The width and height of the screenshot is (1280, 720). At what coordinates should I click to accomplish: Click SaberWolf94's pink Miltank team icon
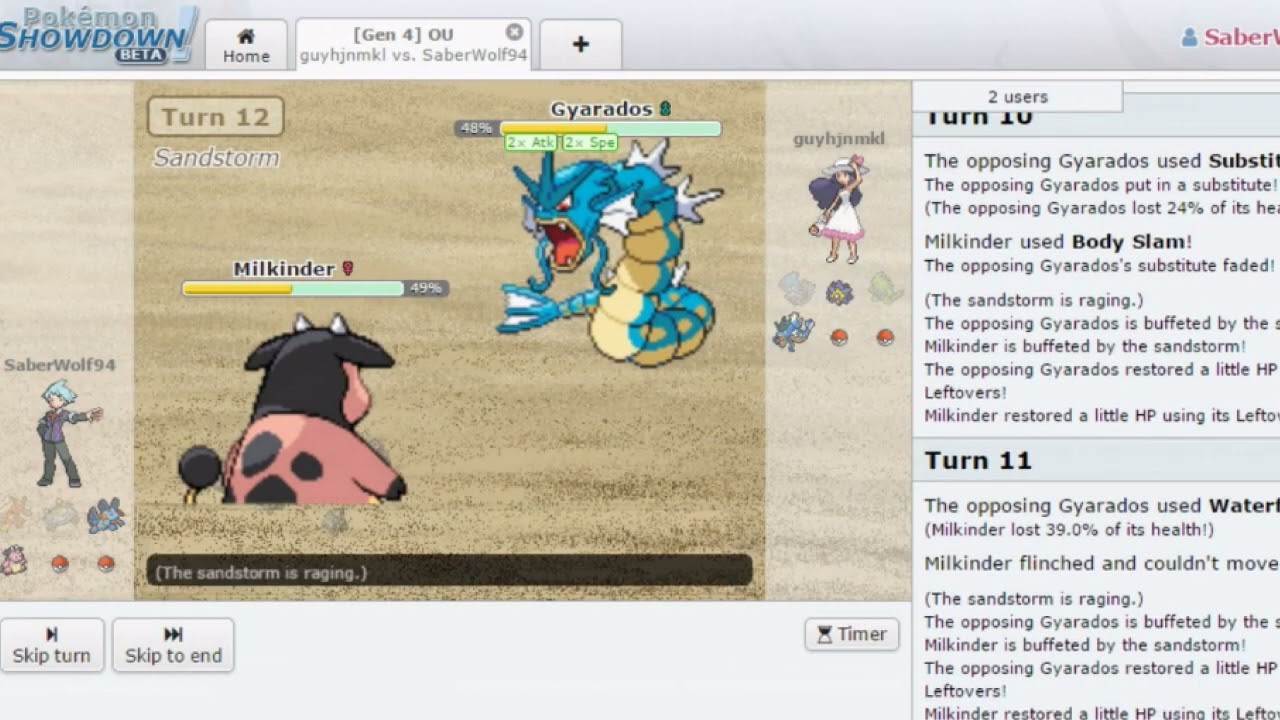[x=12, y=560]
